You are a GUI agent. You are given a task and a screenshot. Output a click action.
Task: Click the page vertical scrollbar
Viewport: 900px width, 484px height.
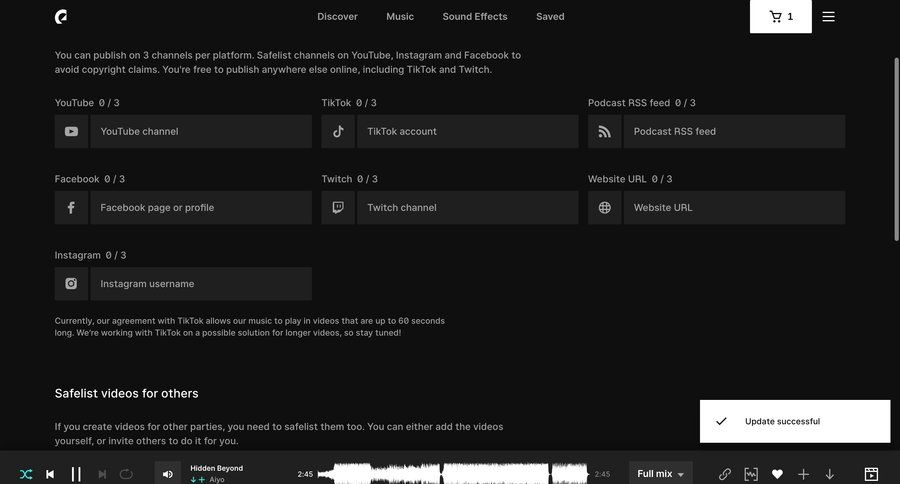[897, 149]
